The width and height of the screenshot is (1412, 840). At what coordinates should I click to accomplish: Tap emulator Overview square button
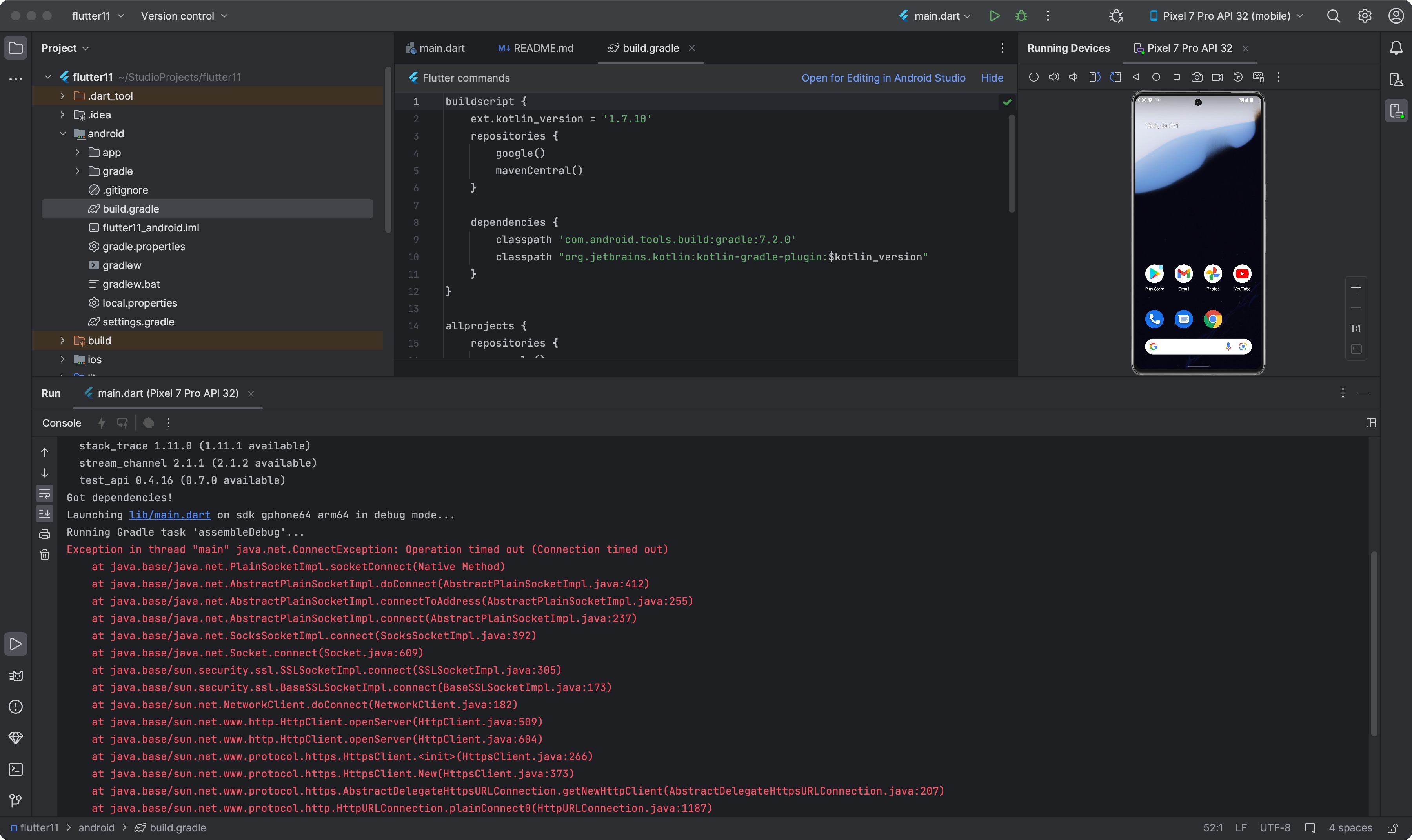pyautogui.click(x=1177, y=77)
